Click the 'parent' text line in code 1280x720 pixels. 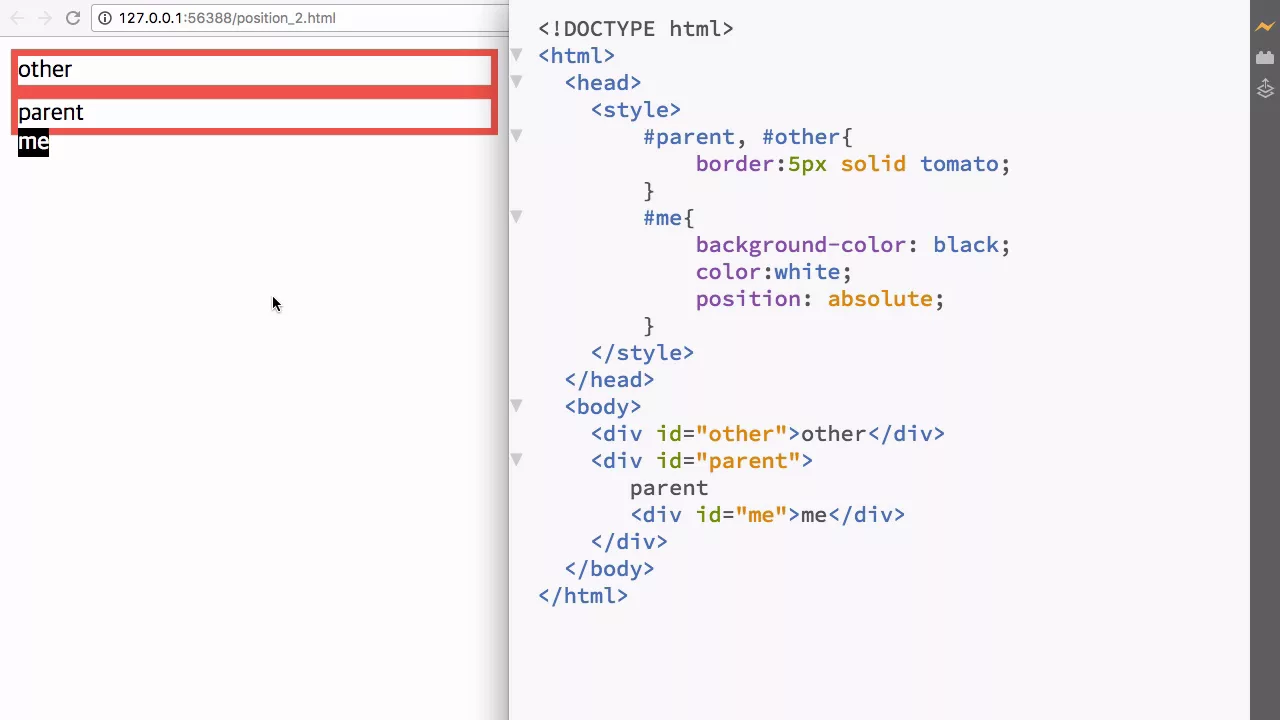pyautogui.click(x=669, y=488)
